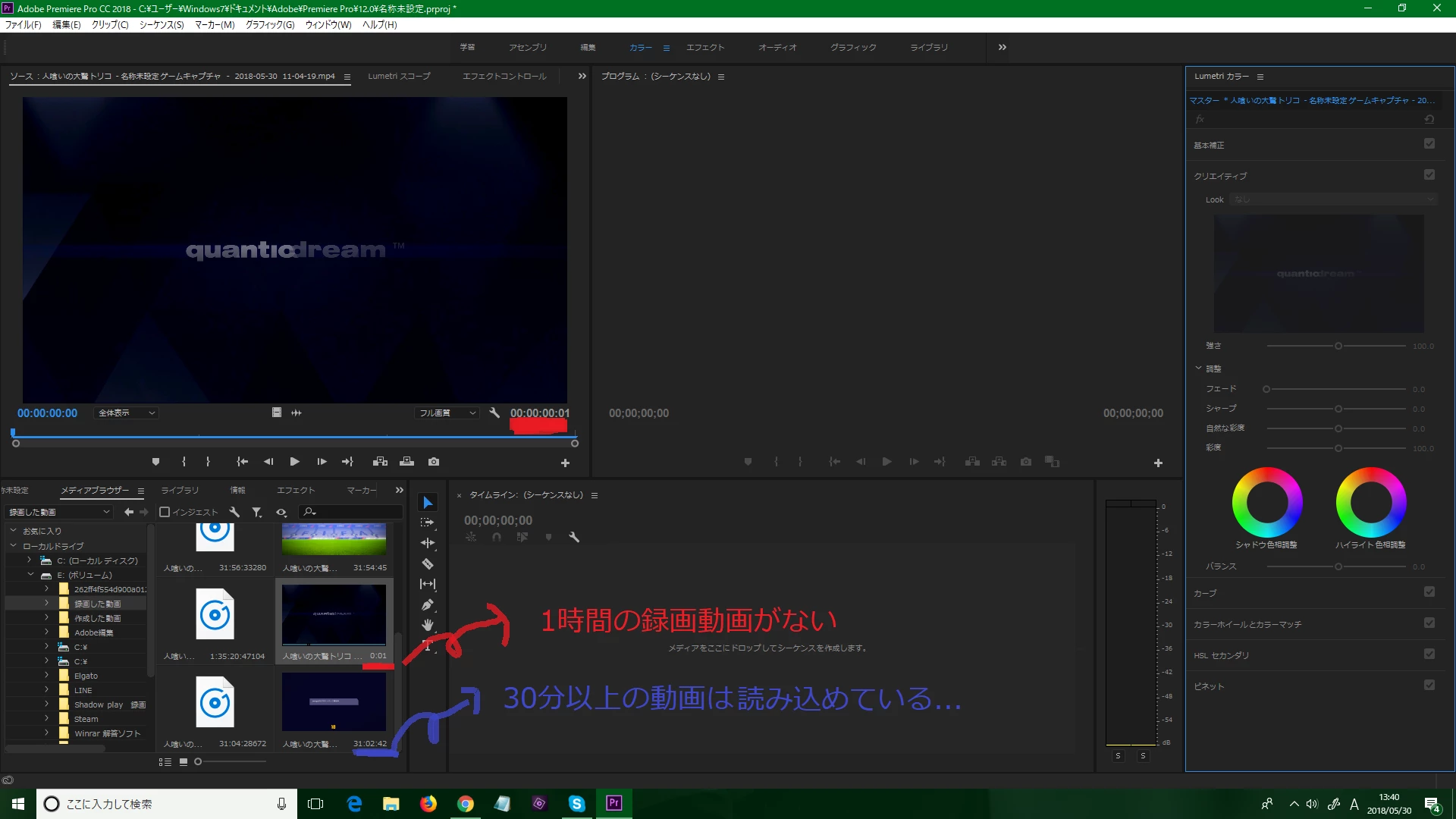This screenshot has width=1456, height=819.
Task: Go to In point in source monitor
Action: pos(243,462)
